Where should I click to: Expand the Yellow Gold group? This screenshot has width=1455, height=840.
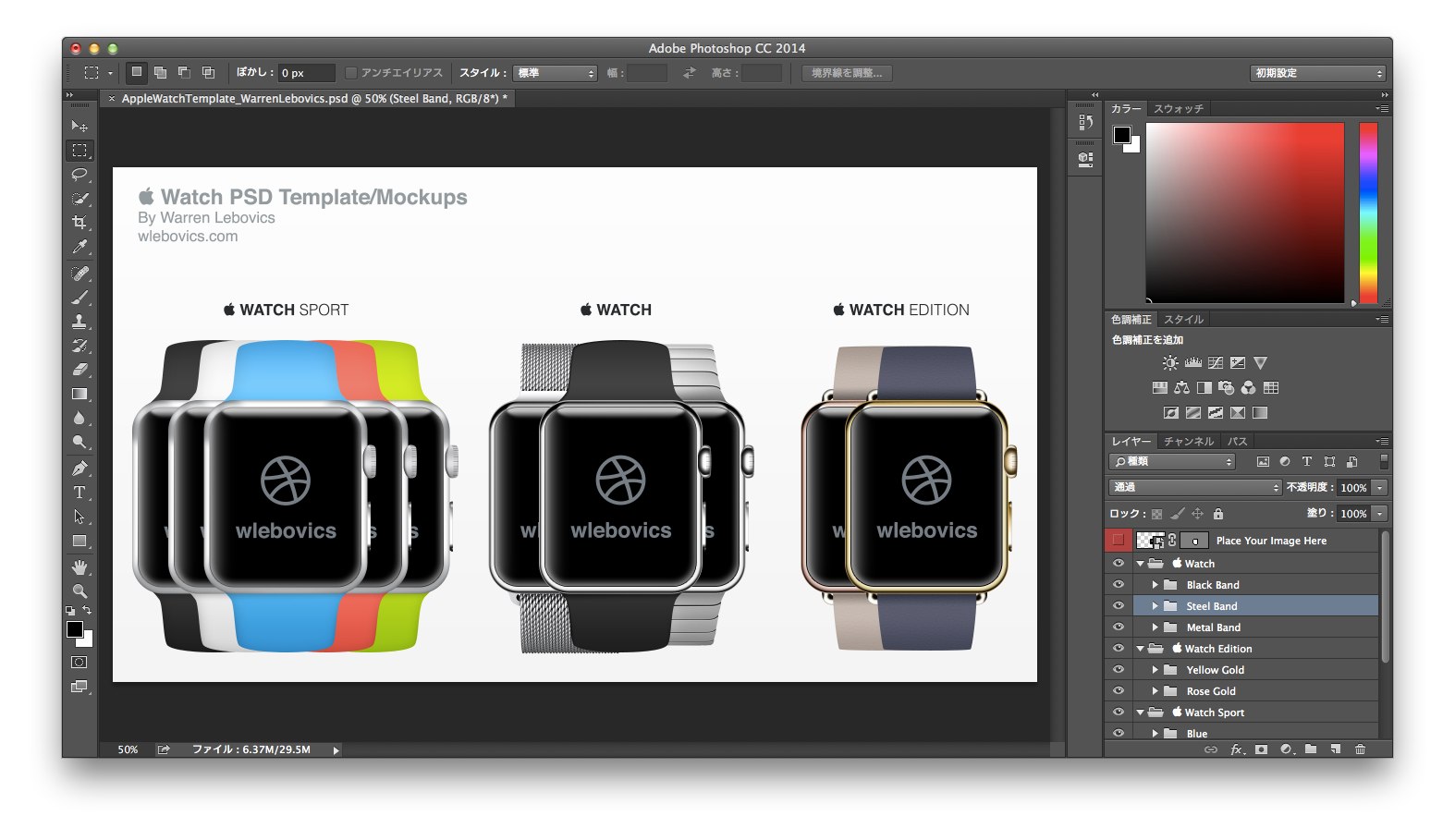pyautogui.click(x=1155, y=670)
